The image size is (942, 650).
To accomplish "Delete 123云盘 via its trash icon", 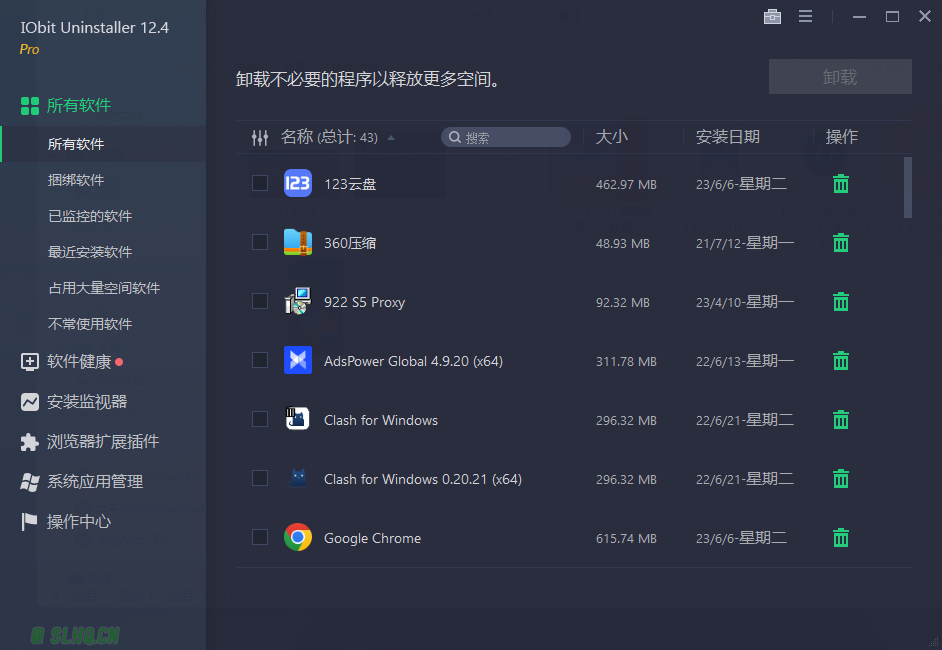I will coord(841,184).
